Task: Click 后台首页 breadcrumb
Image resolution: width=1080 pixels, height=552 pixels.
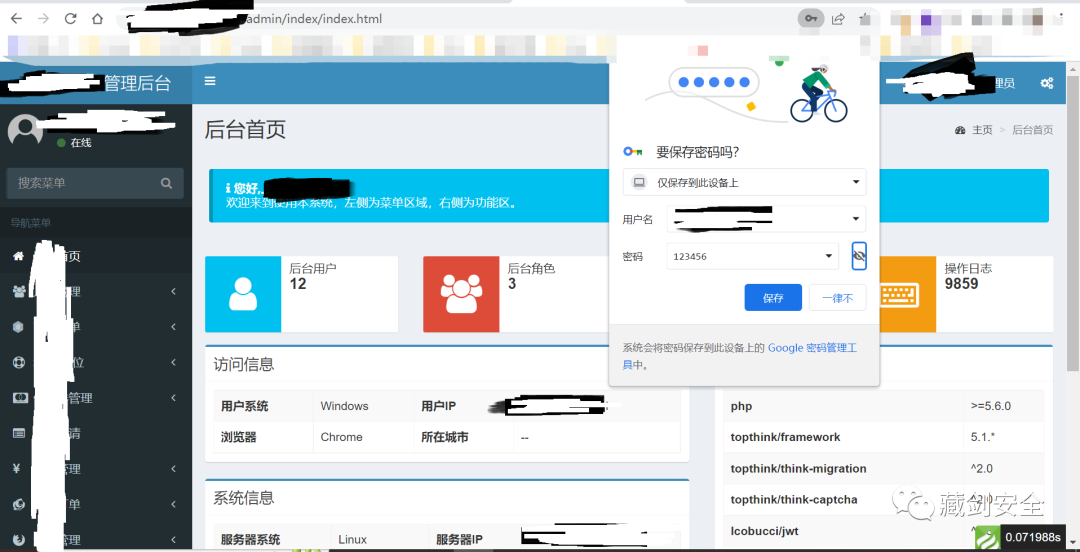Action: click(1032, 130)
